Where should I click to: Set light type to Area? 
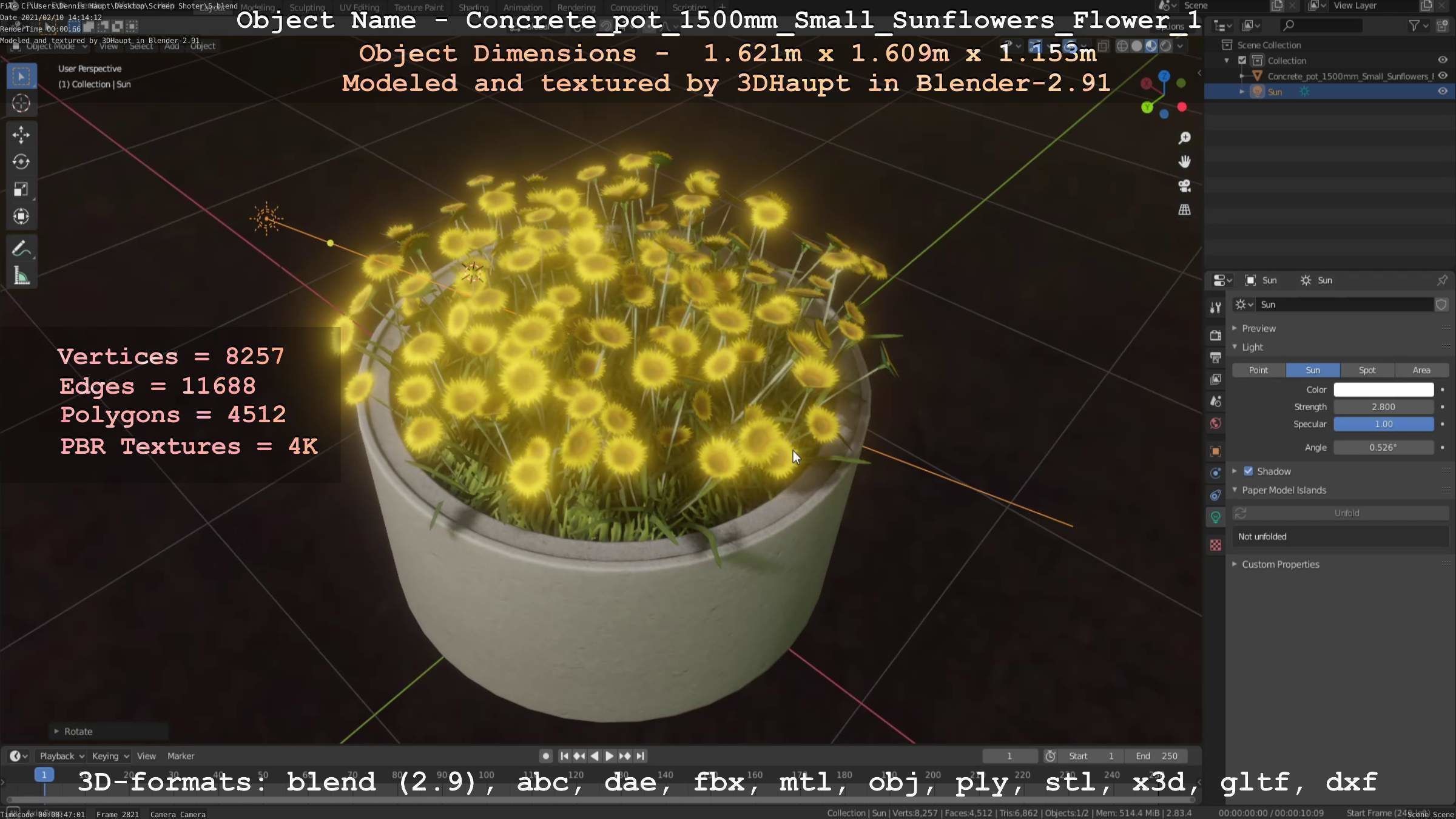coord(1421,370)
